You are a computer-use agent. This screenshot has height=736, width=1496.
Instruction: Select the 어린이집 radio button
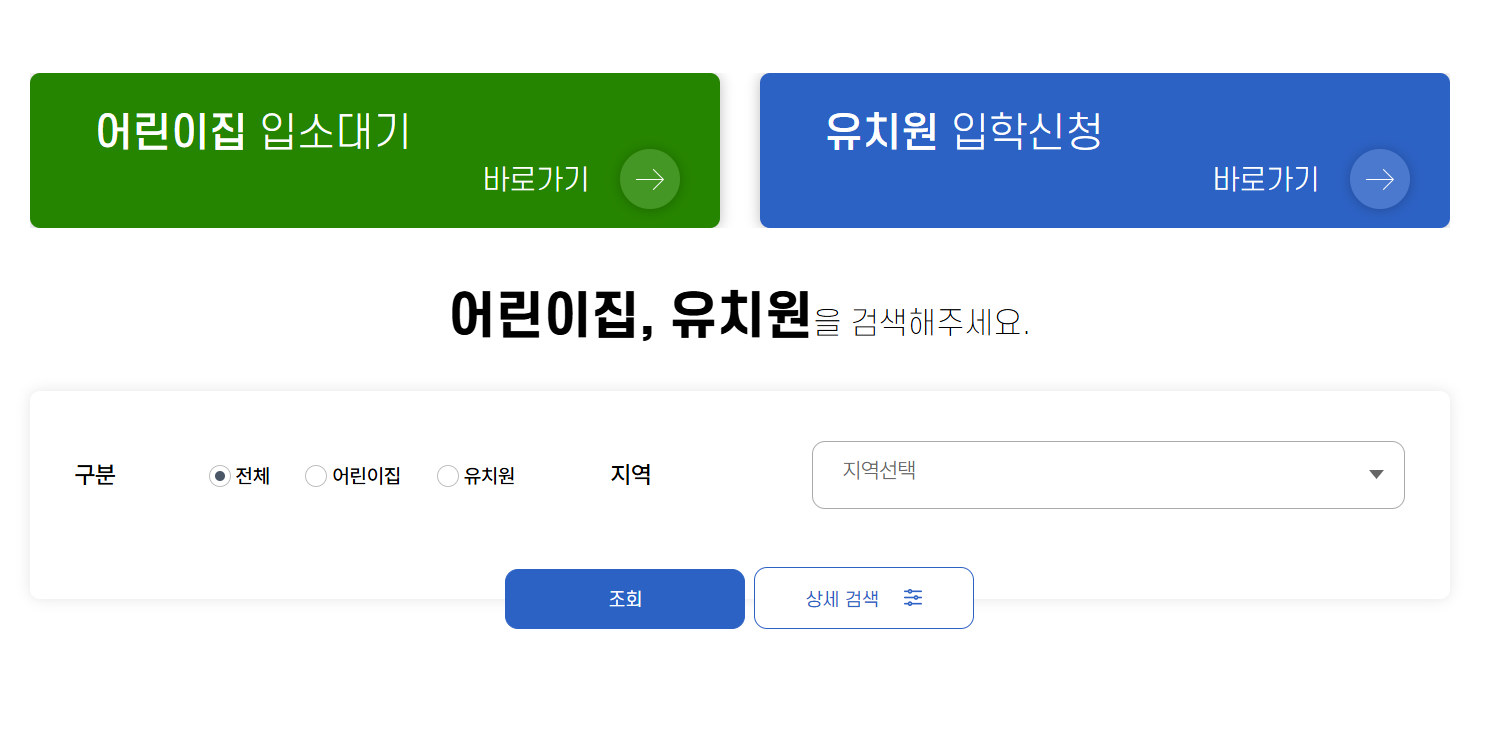pos(315,476)
